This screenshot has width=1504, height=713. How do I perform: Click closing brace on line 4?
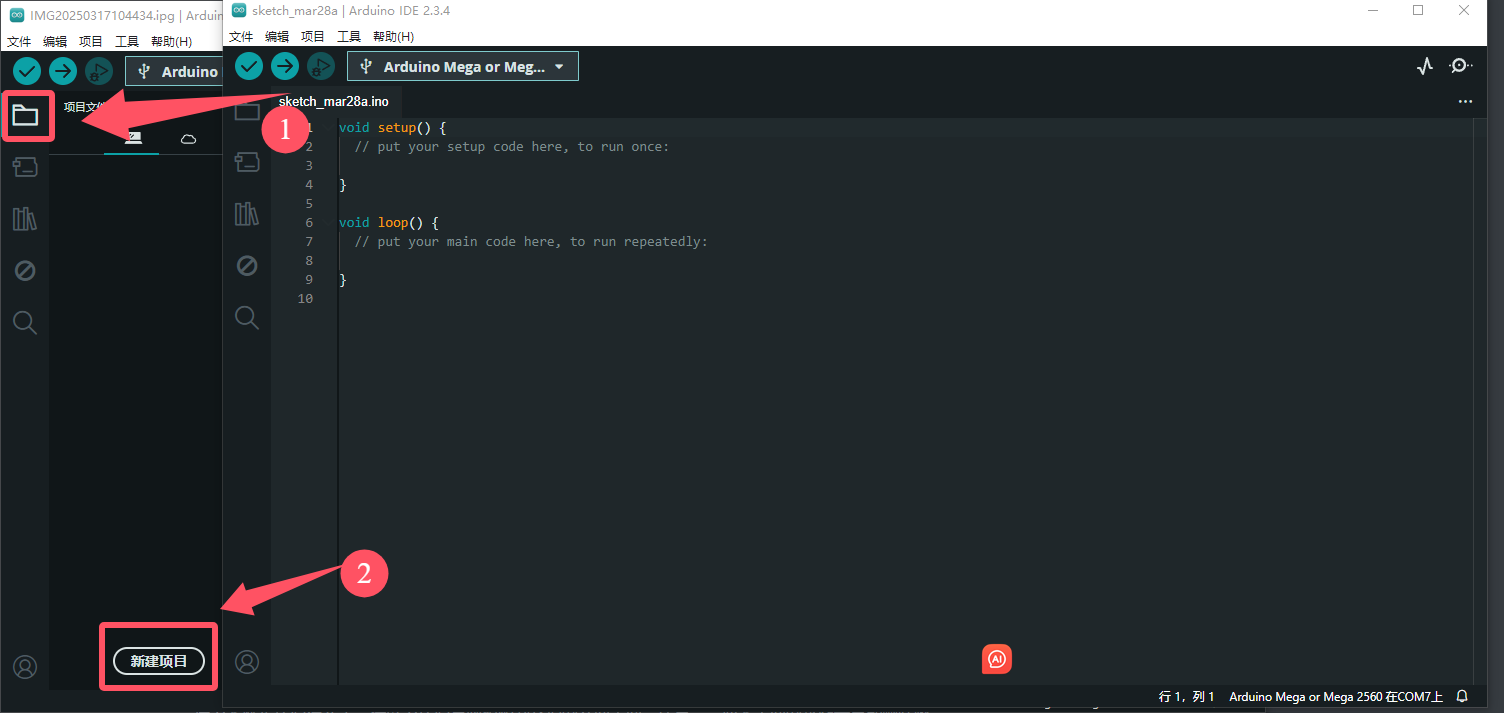click(x=342, y=184)
